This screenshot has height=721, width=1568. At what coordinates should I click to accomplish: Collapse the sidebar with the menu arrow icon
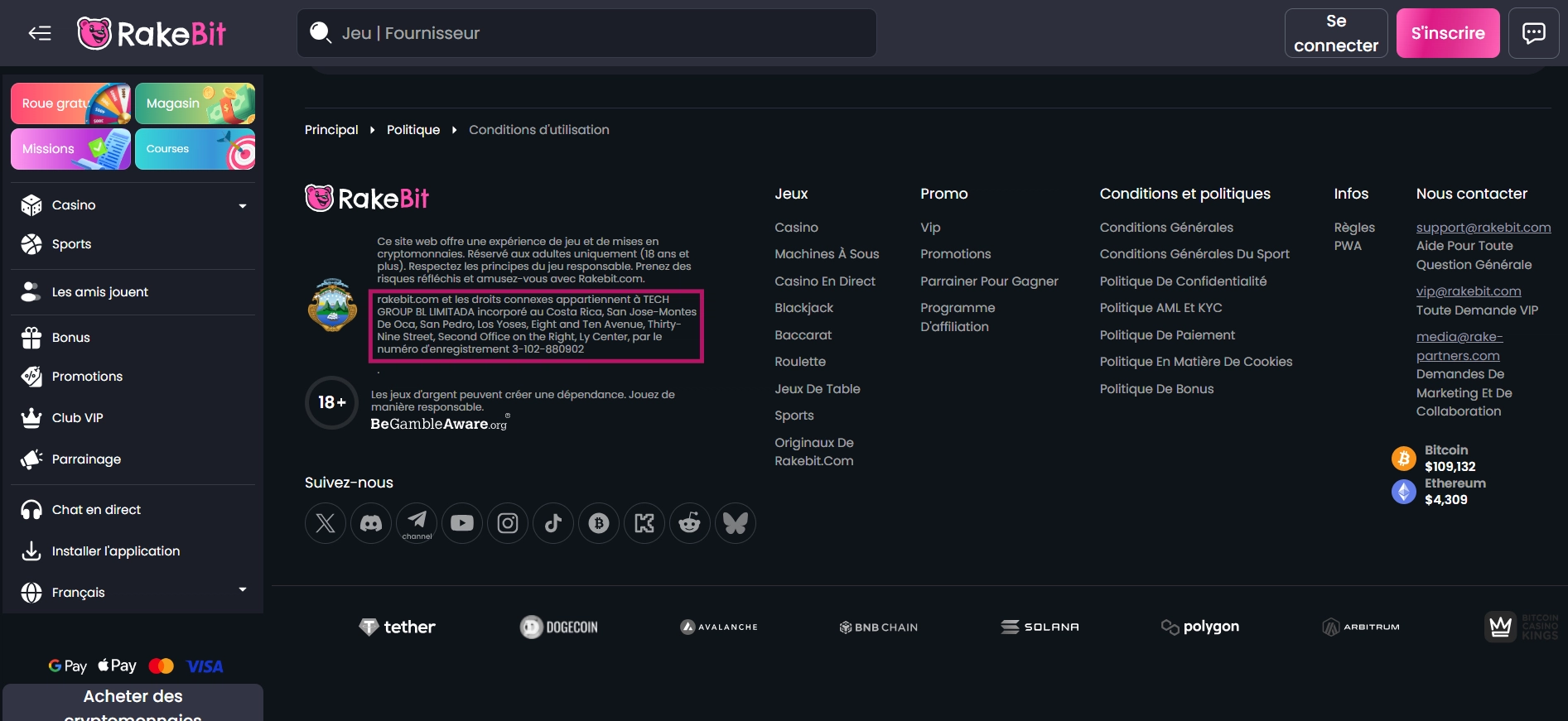40,33
